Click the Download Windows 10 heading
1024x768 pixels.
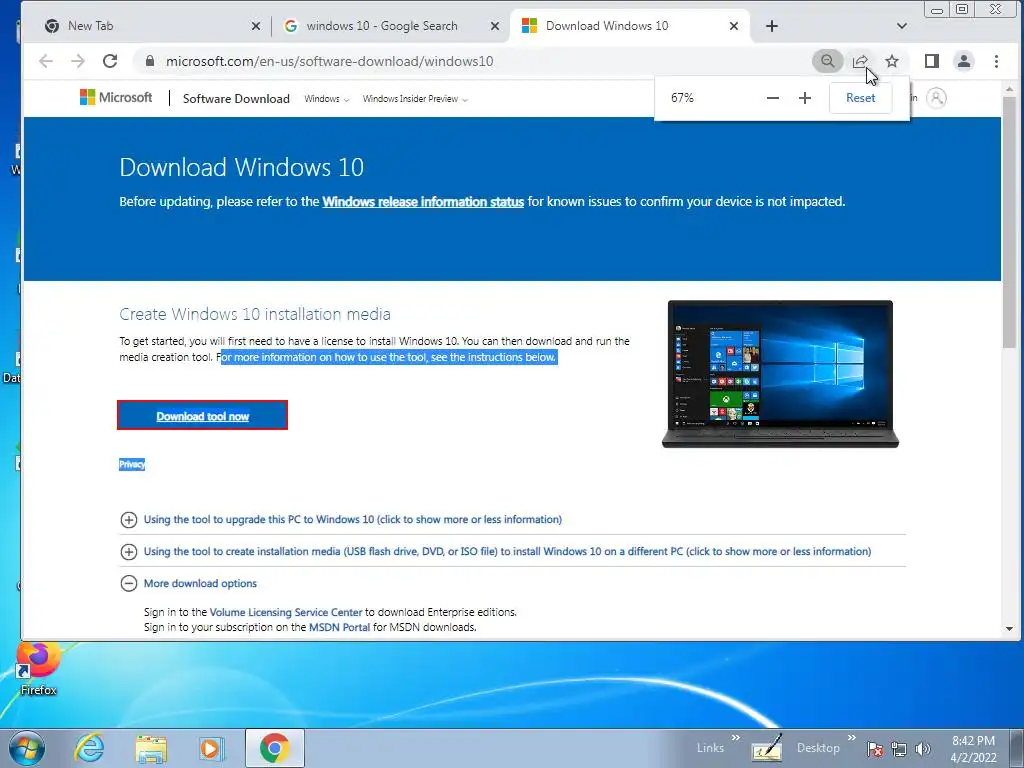tap(242, 167)
